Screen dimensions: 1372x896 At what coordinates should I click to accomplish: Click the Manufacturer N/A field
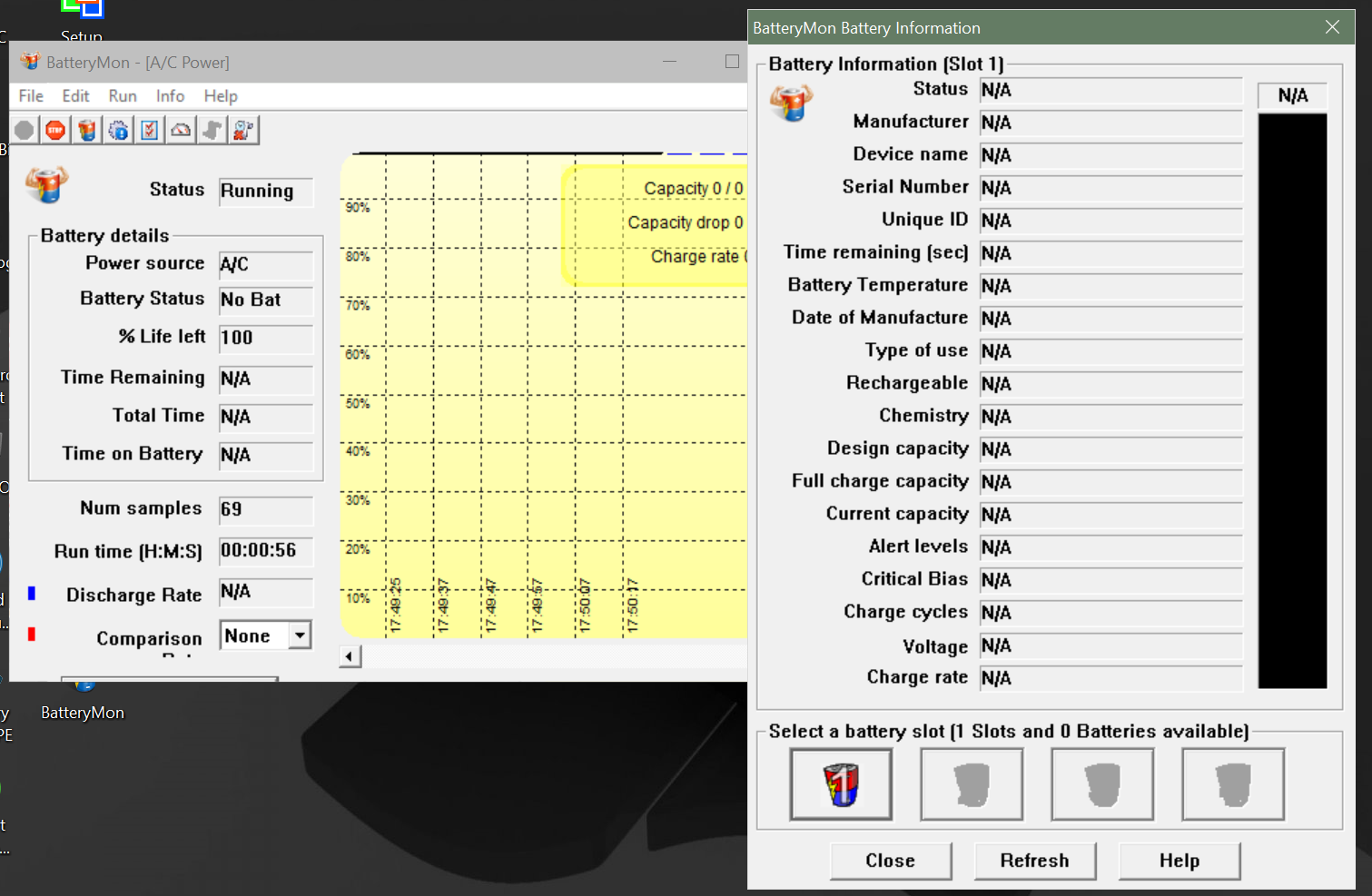[1111, 123]
